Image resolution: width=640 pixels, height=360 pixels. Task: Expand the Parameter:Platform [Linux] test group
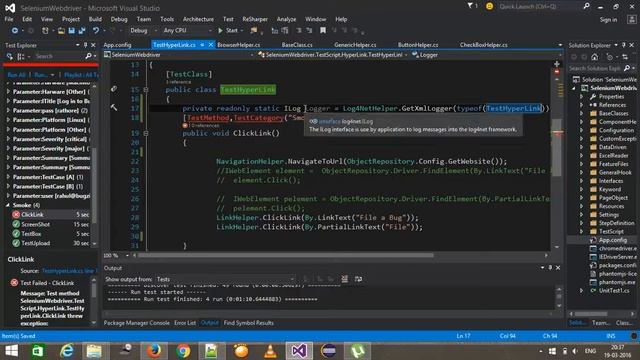point(8,120)
